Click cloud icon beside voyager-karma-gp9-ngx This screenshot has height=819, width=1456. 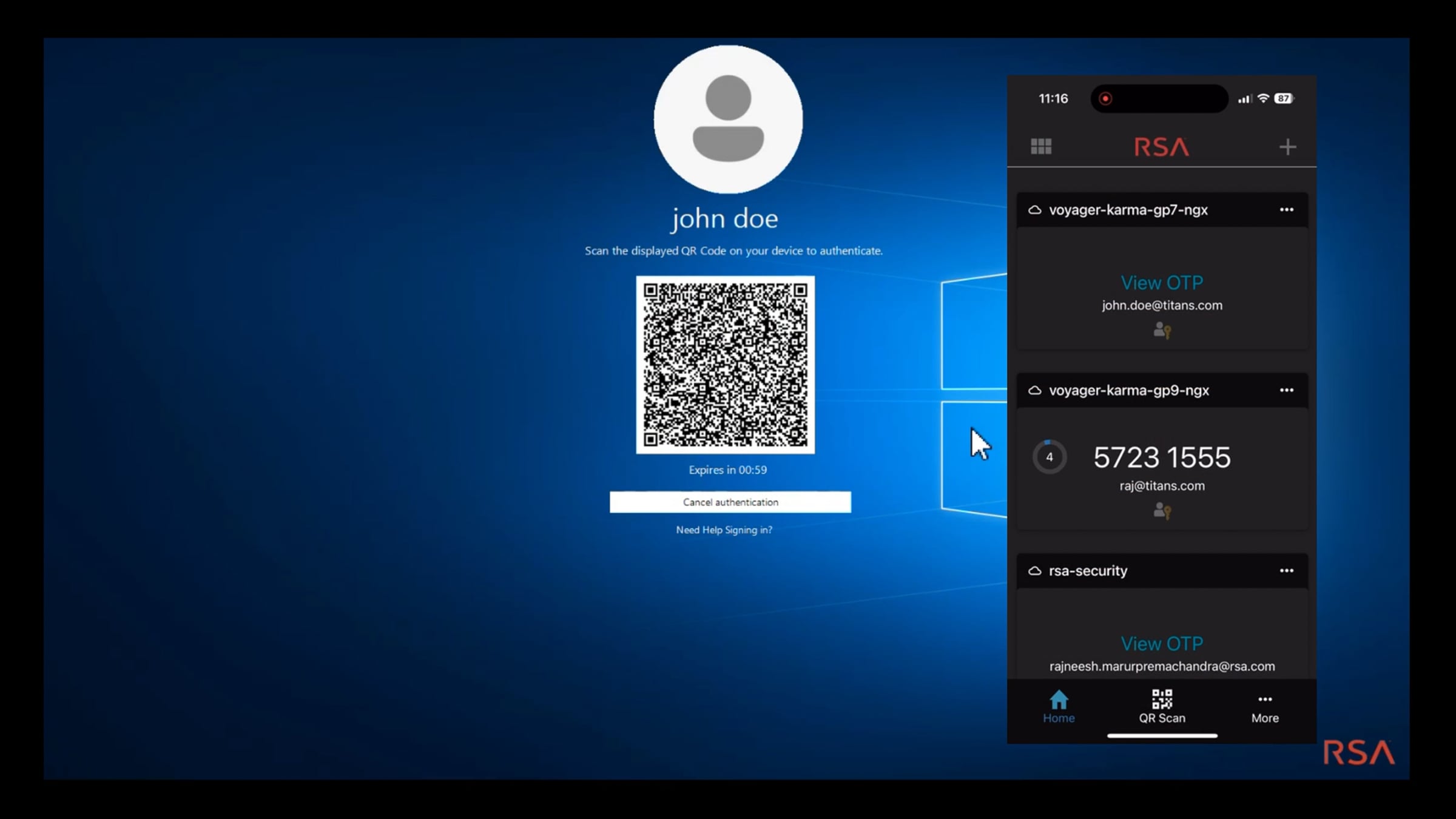[1035, 390]
